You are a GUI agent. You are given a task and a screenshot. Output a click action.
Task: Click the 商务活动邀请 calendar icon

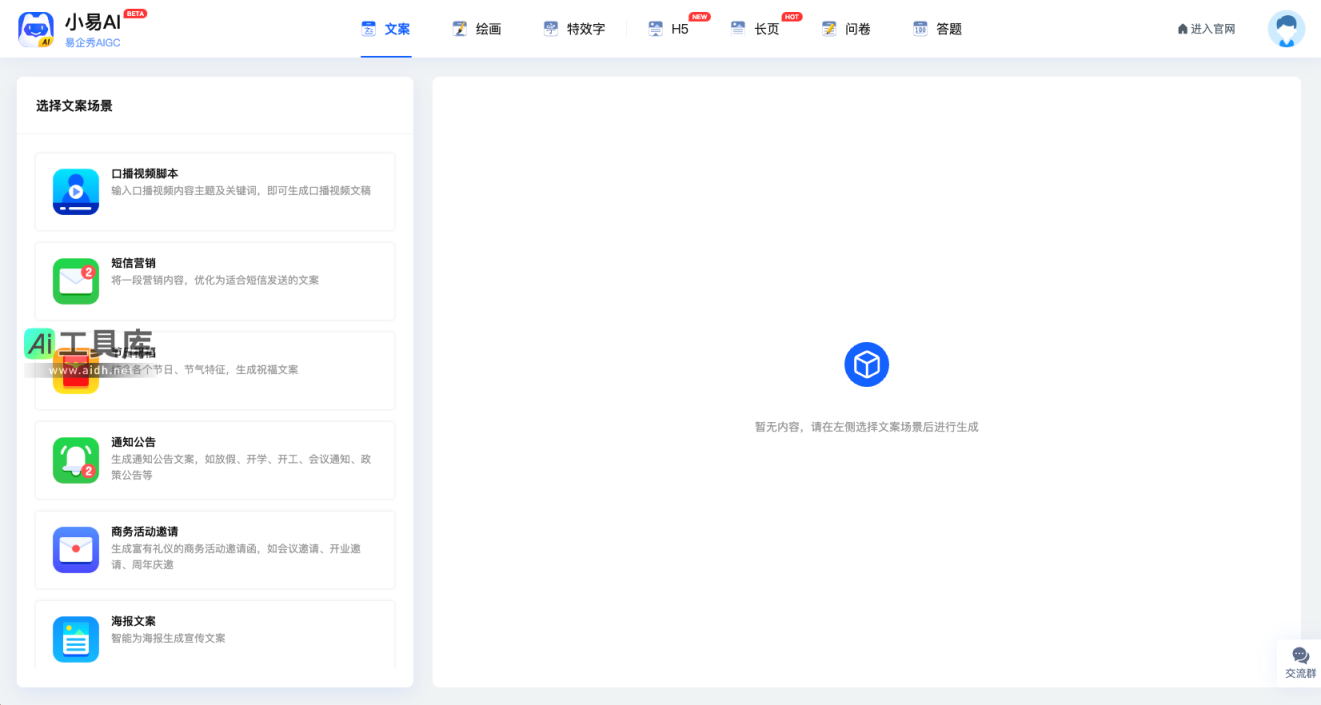pyautogui.click(x=75, y=549)
